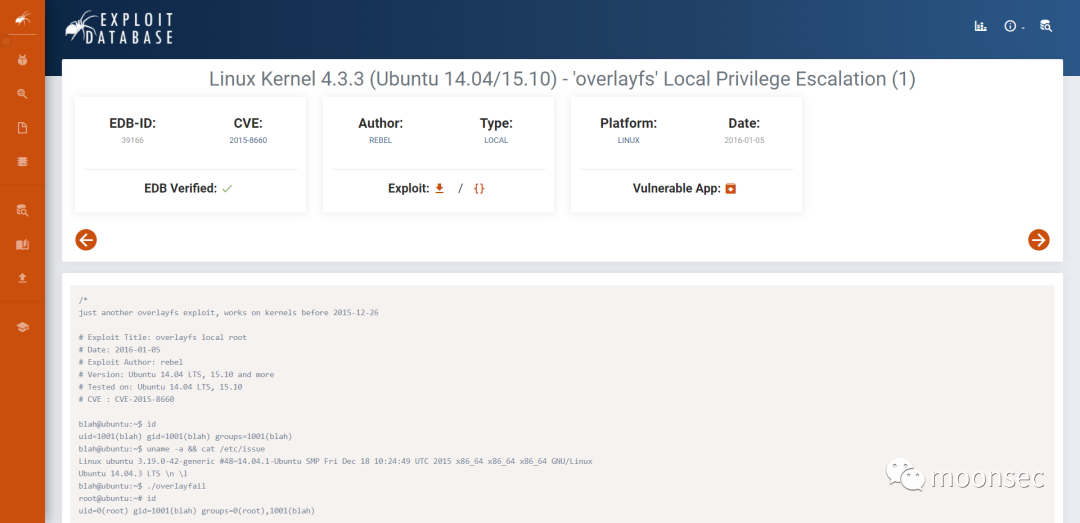
Task: Click the EDB Verified checkmark
Action: 227,188
